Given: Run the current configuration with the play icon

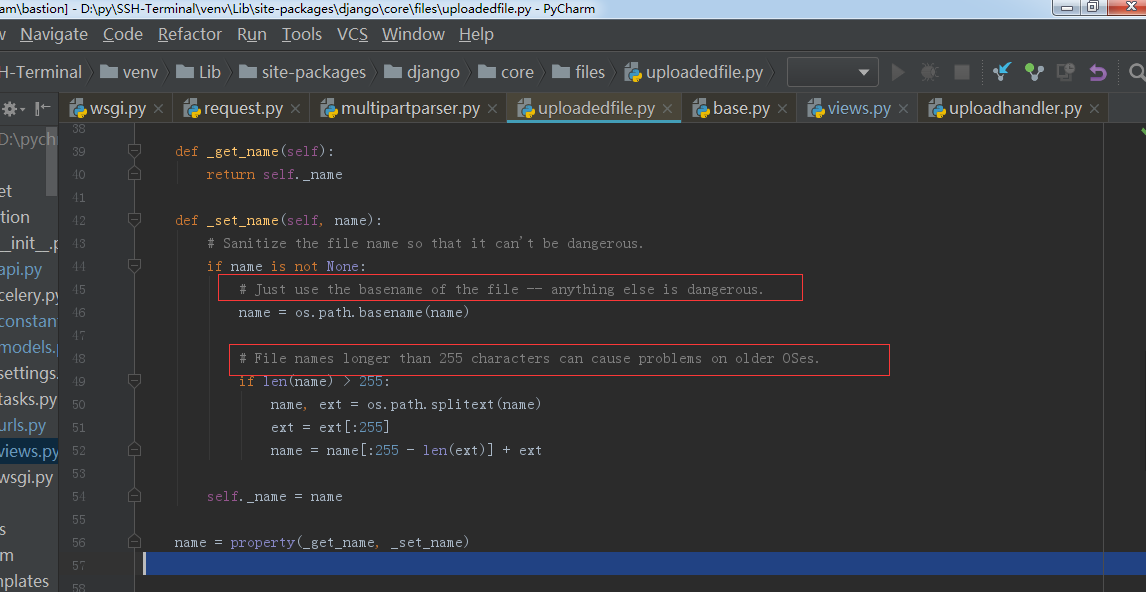Looking at the screenshot, I should tap(898, 72).
